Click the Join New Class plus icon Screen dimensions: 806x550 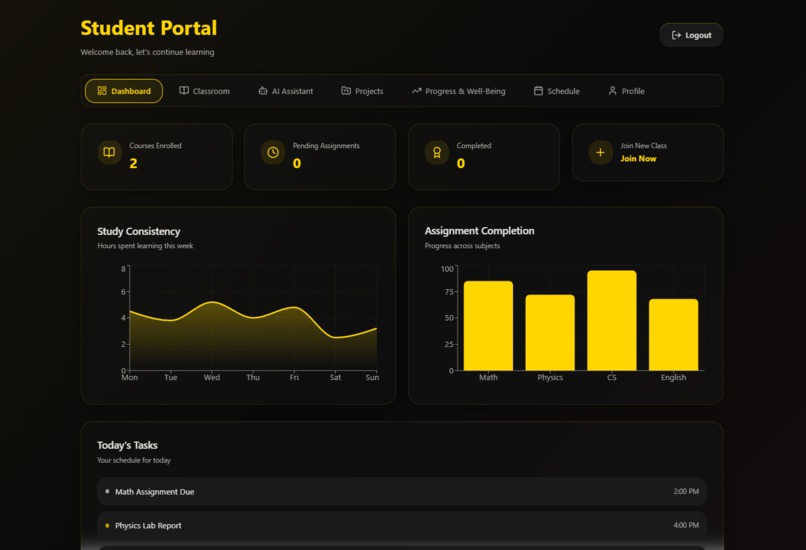600,152
